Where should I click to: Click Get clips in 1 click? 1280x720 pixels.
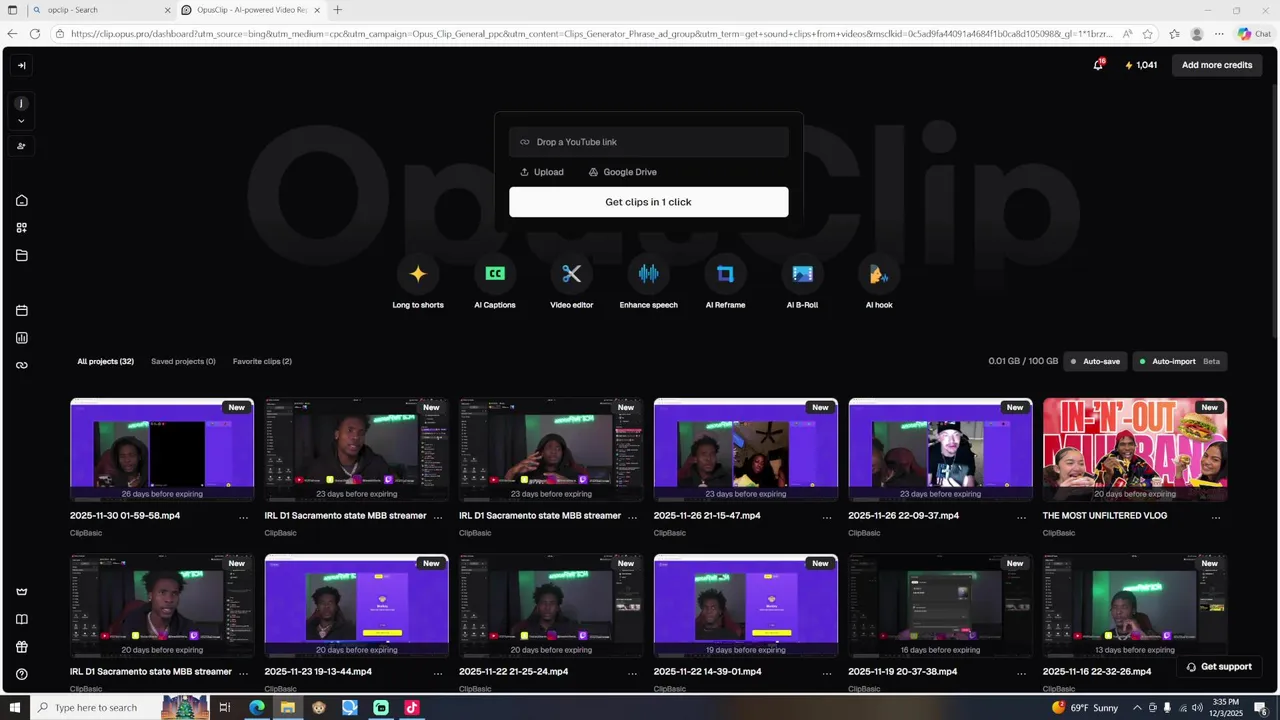(x=648, y=202)
